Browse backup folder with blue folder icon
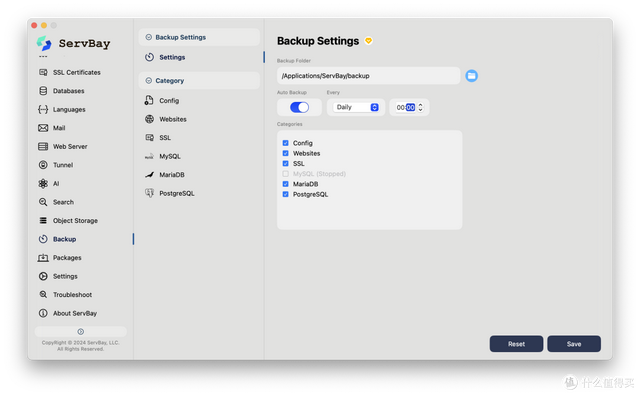The width and height of the screenshot is (640, 396). coord(471,76)
